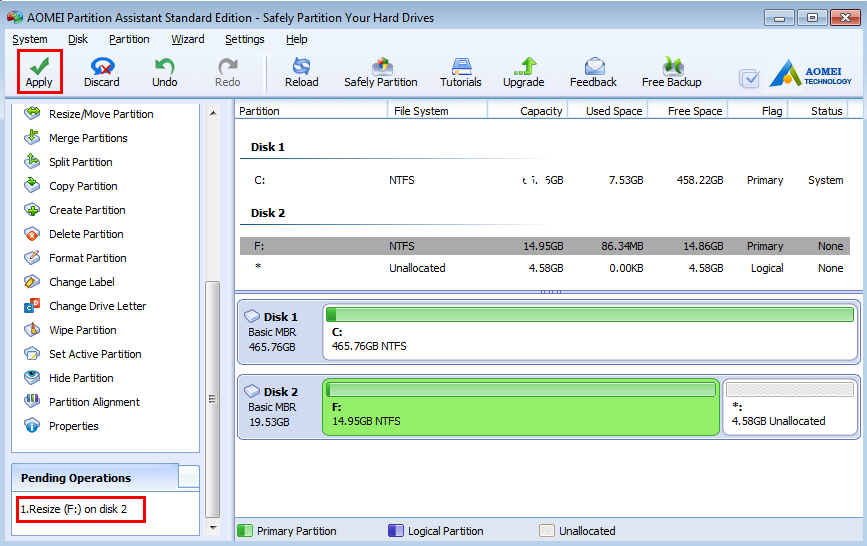The height and width of the screenshot is (546, 867).
Task: Sort by the File System column header
Action: click(437, 111)
